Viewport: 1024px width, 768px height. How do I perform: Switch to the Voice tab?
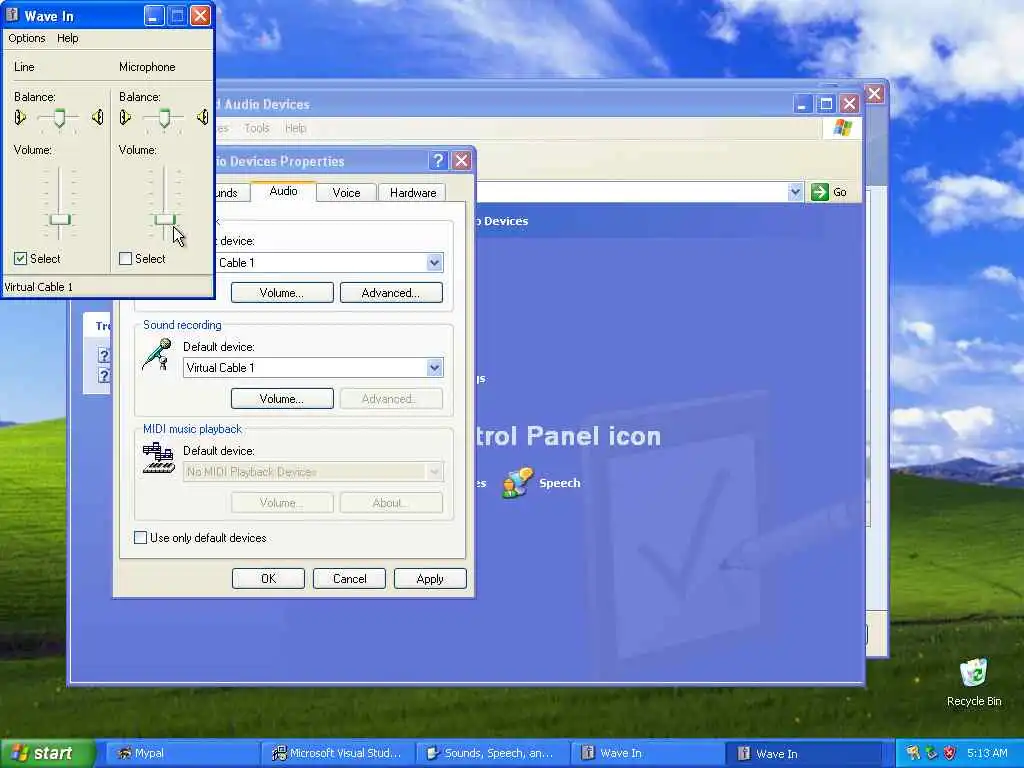click(346, 193)
